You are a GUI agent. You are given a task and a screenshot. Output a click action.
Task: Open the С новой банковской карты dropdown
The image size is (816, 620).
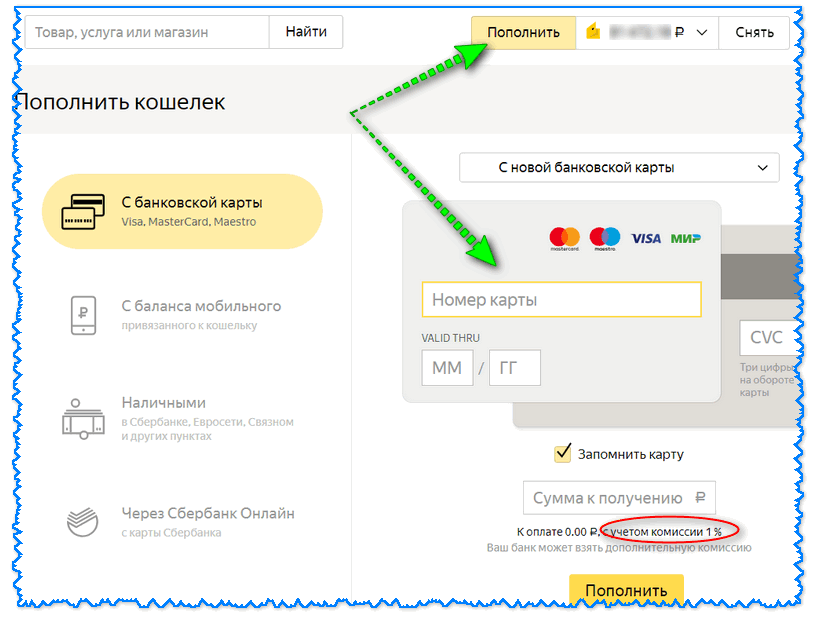[x=619, y=167]
